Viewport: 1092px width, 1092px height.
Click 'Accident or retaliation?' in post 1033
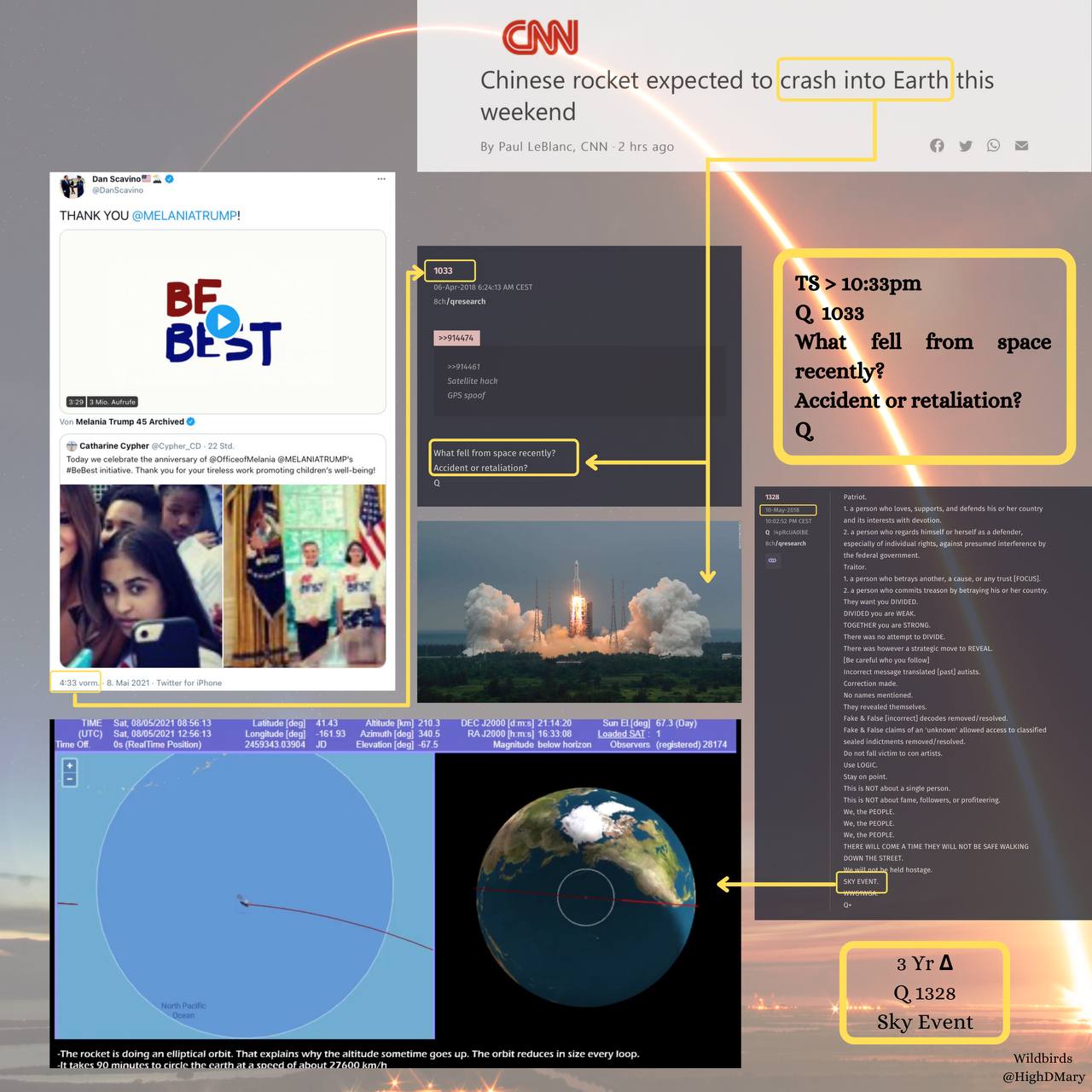tap(480, 468)
